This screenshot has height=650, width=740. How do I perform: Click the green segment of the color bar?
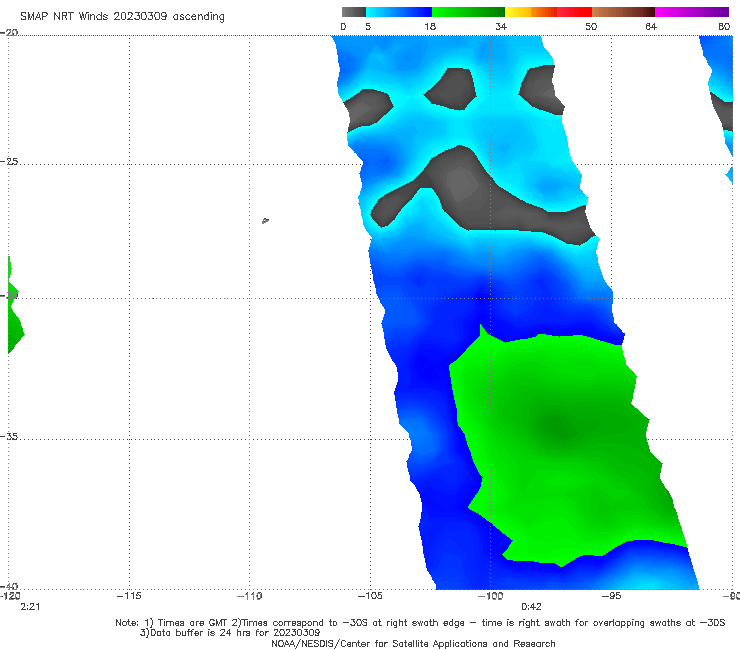468,12
